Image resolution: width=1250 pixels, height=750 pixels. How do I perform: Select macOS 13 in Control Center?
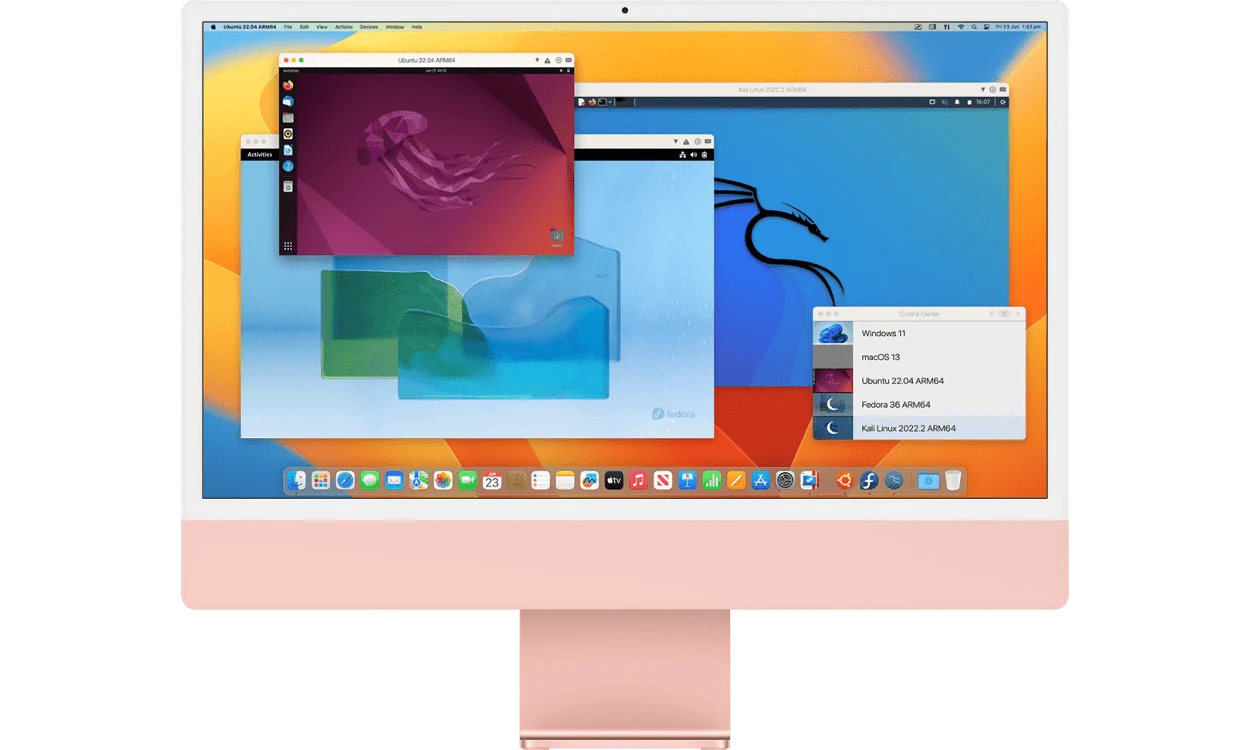[x=919, y=357]
